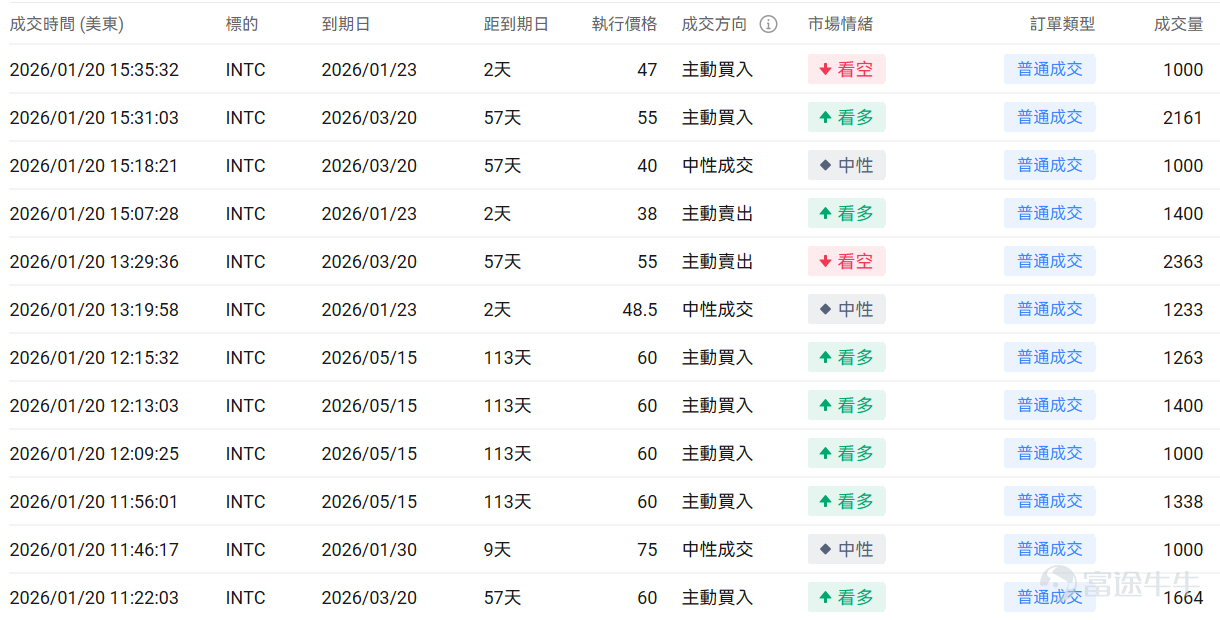Click 普通成交 badge in the 15:18:21 row
Image resolution: width=1220 pixels, height=620 pixels.
click(1050, 165)
